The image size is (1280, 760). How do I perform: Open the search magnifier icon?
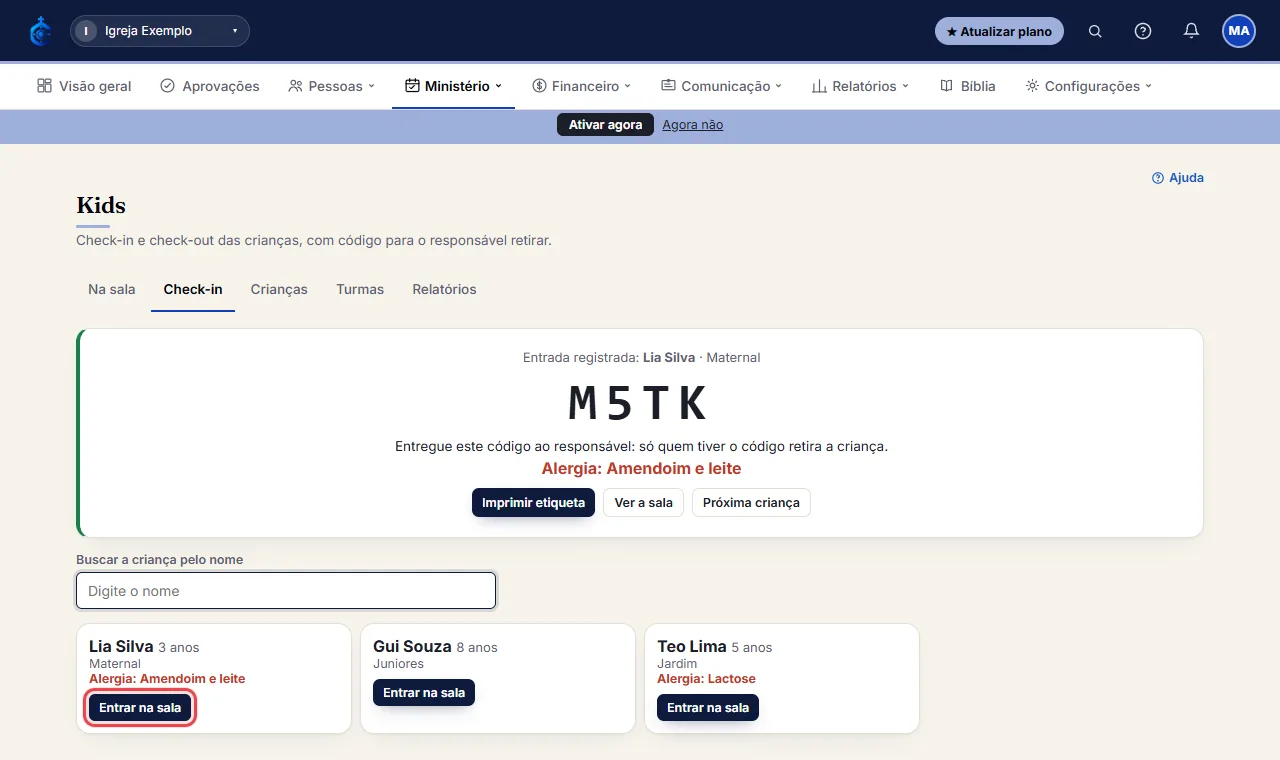tap(1095, 31)
